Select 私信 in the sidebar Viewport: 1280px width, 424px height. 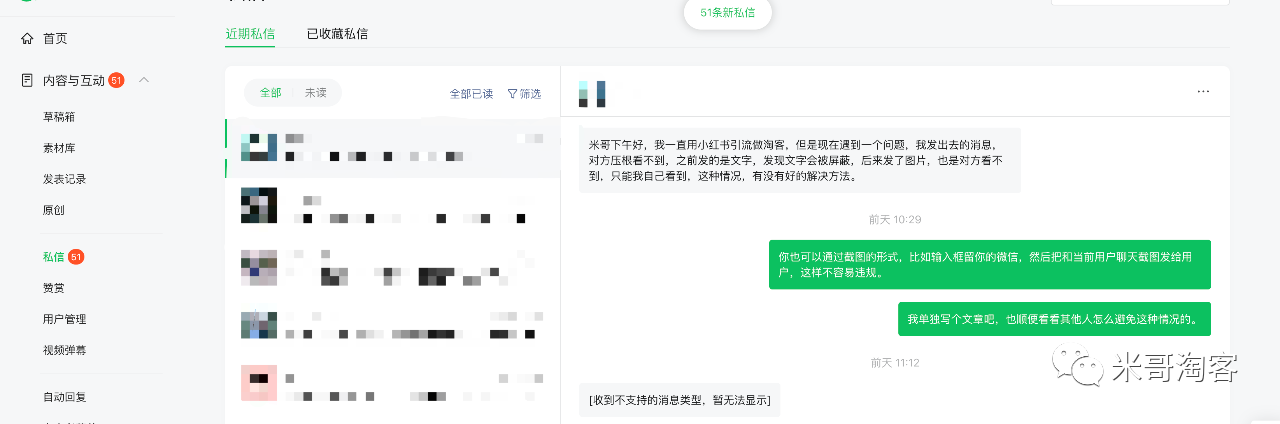[53, 257]
